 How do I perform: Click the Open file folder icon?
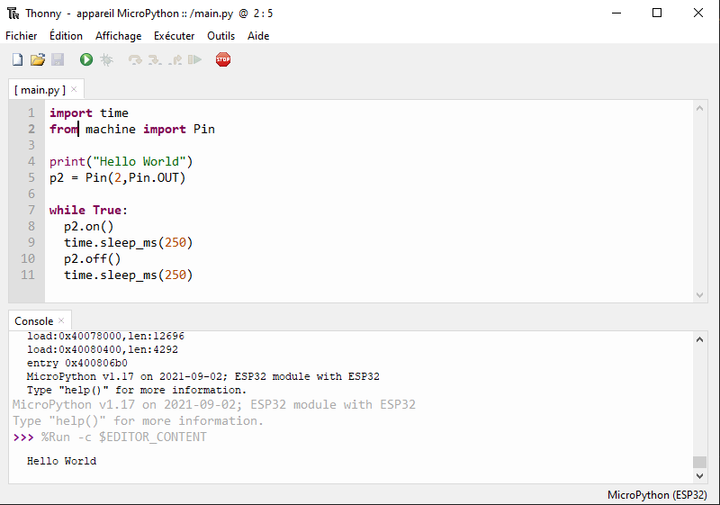point(37,60)
